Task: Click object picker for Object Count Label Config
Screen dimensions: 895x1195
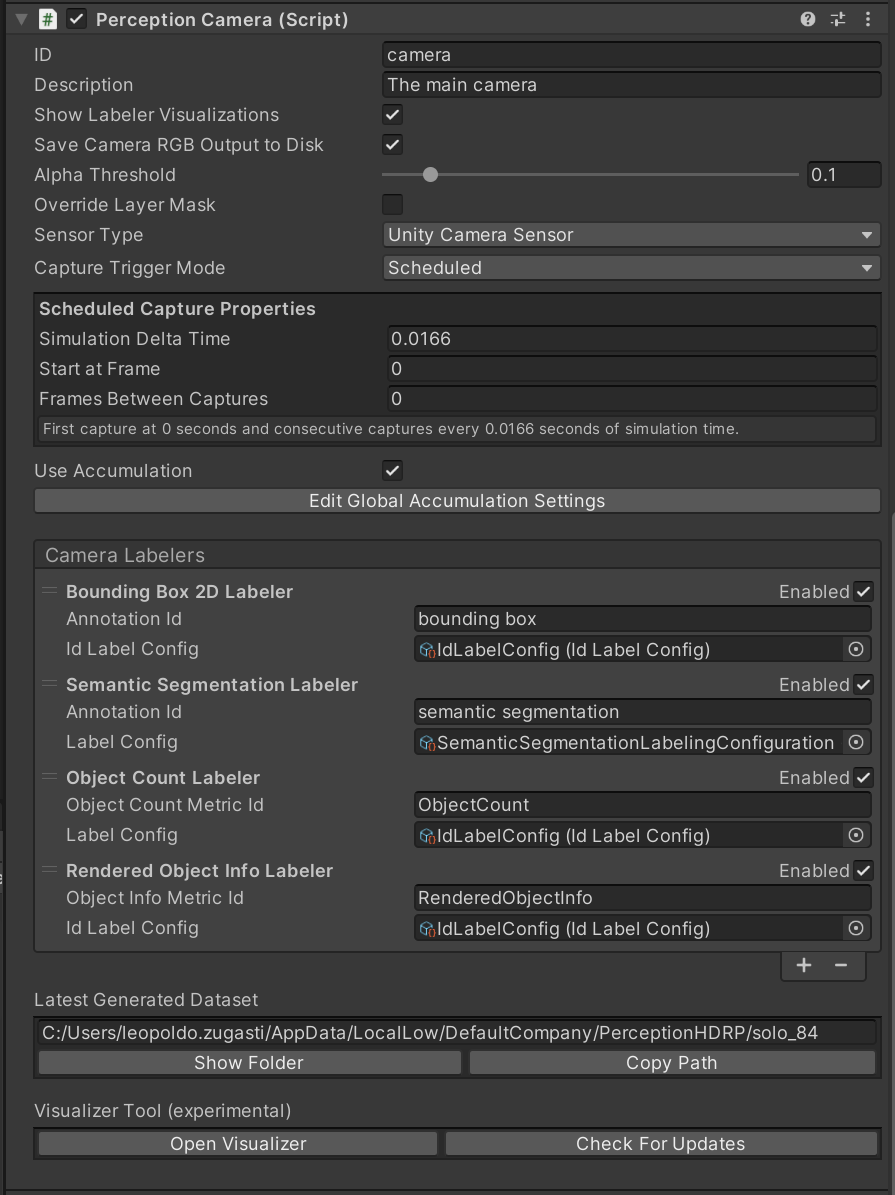Action: point(856,836)
